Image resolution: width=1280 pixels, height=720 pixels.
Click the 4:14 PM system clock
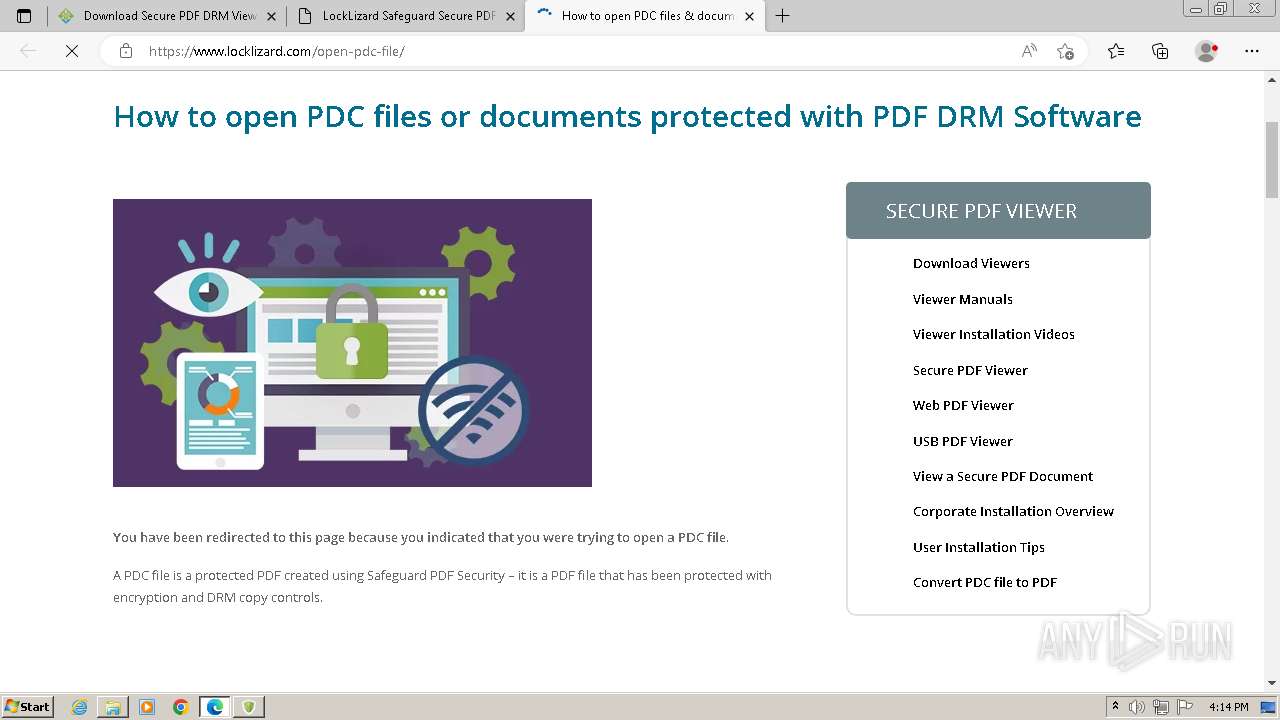(1228, 707)
